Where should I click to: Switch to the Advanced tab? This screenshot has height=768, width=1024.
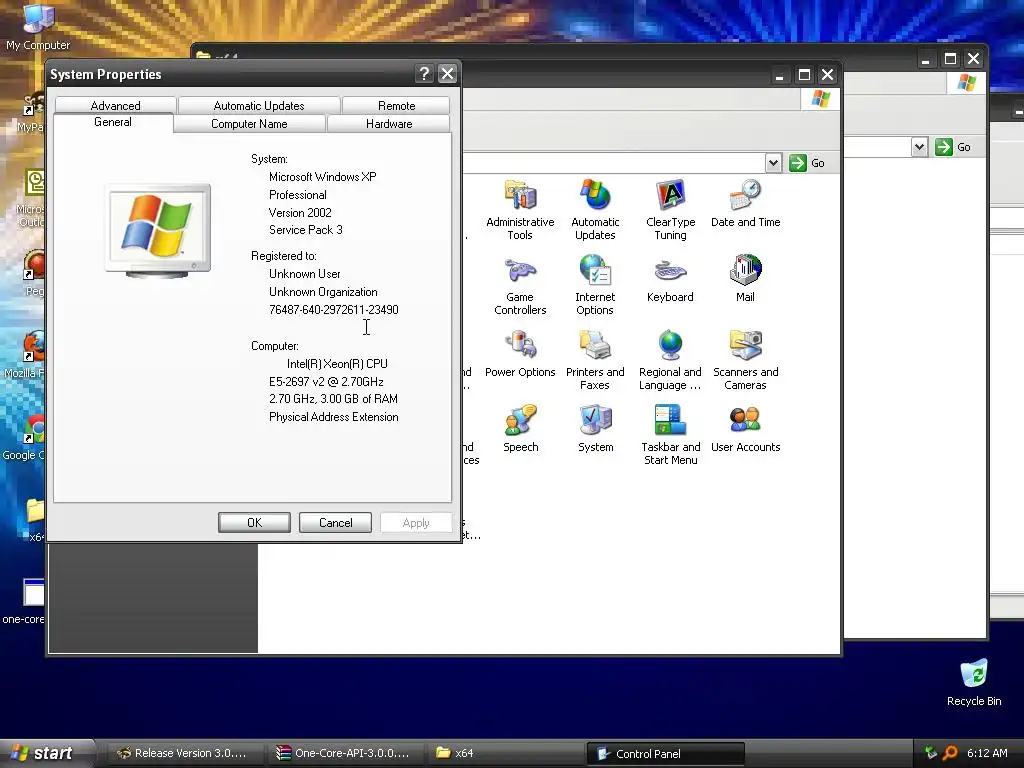pyautogui.click(x=116, y=105)
